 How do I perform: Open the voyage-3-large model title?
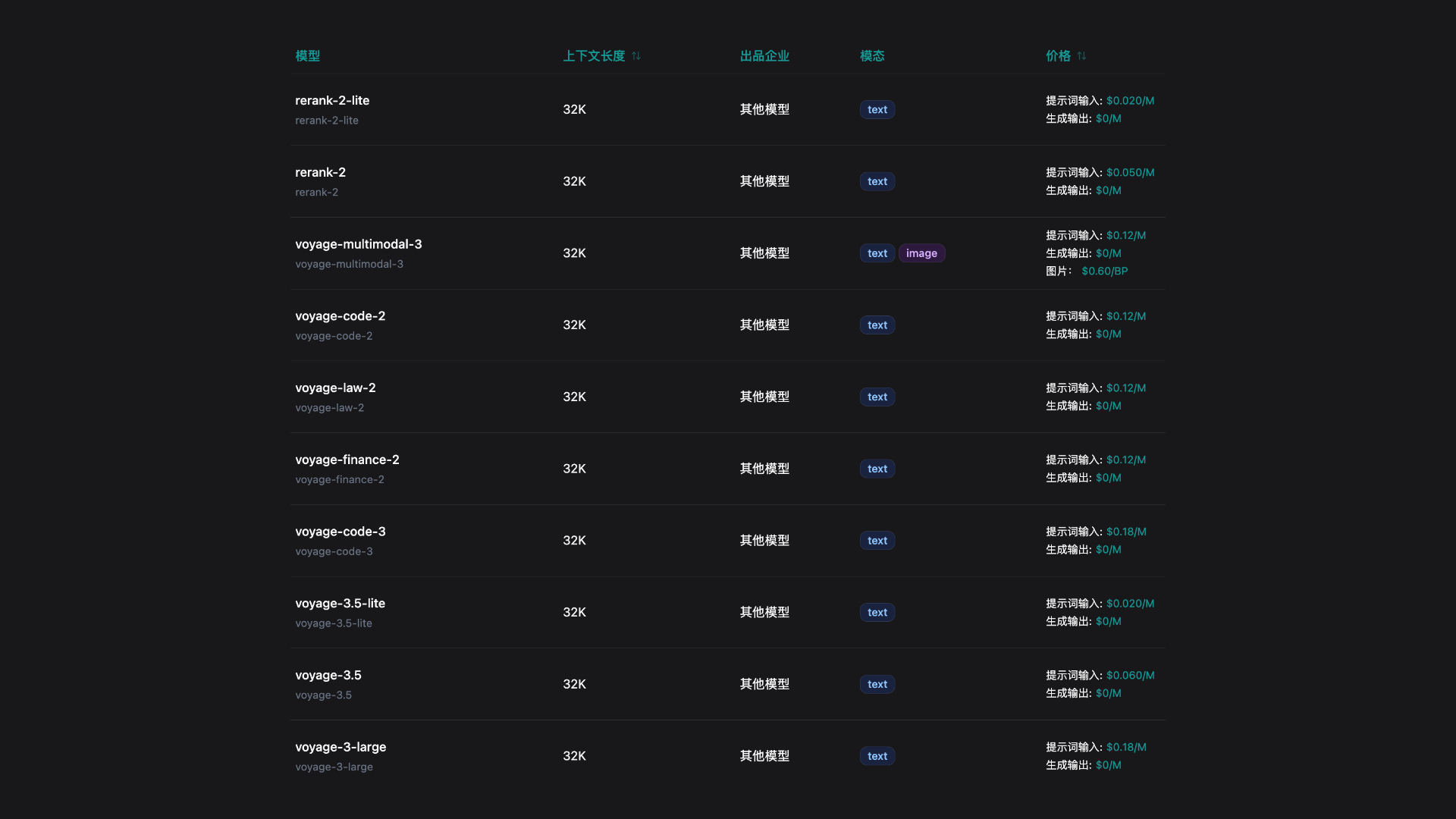tap(340, 747)
